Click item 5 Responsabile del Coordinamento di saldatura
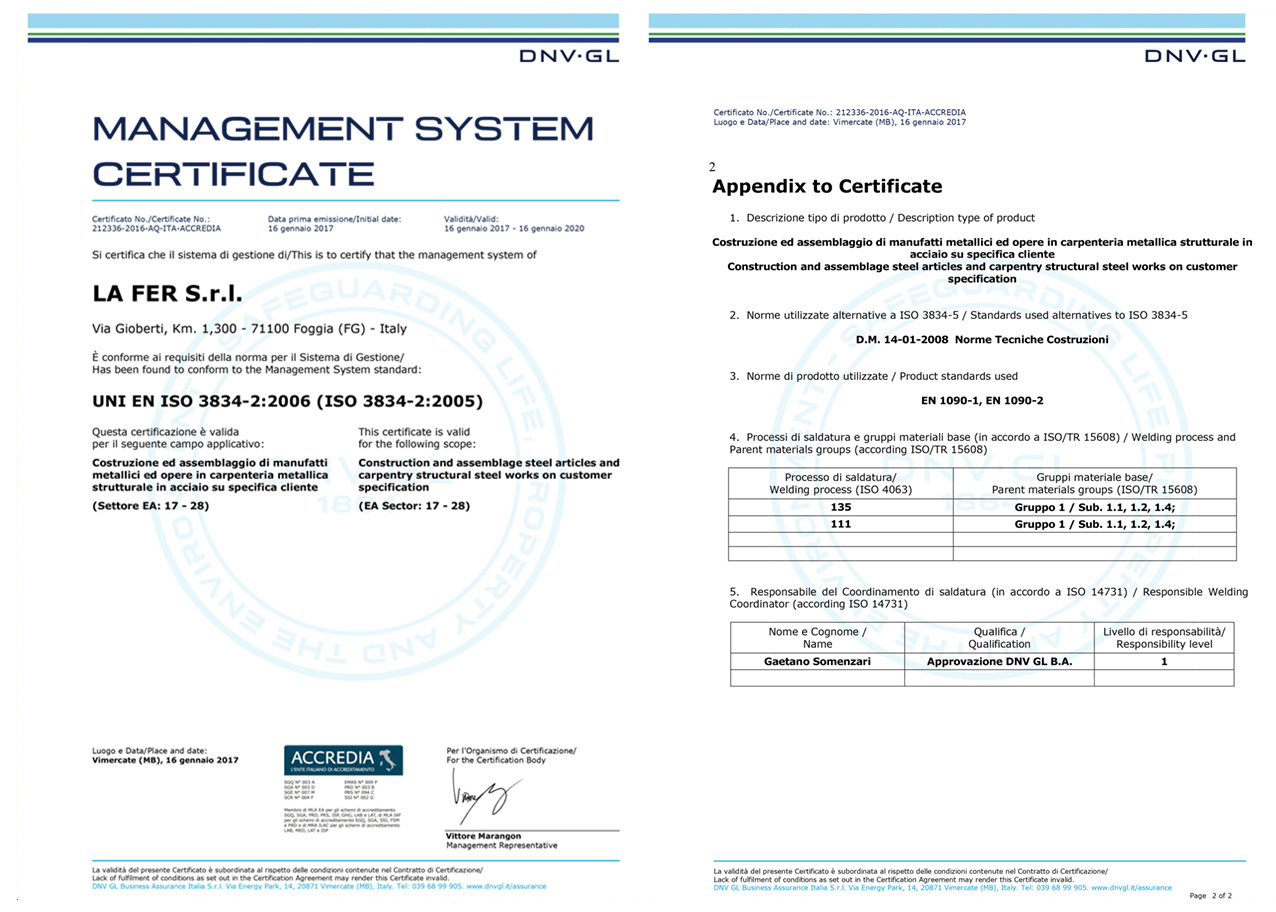 pyautogui.click(x=988, y=598)
